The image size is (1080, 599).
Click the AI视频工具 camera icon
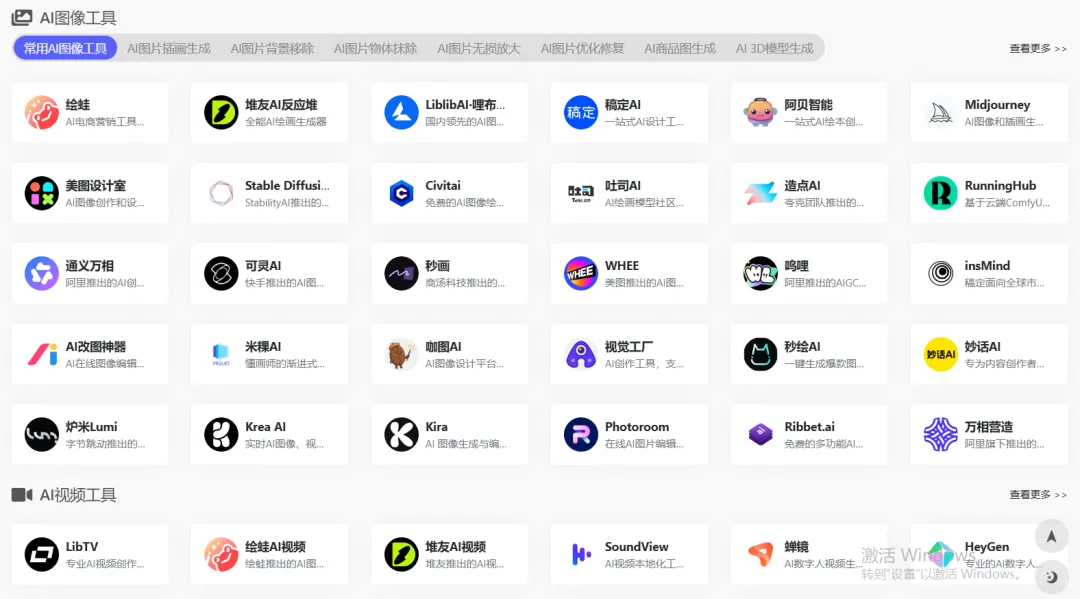(22, 495)
